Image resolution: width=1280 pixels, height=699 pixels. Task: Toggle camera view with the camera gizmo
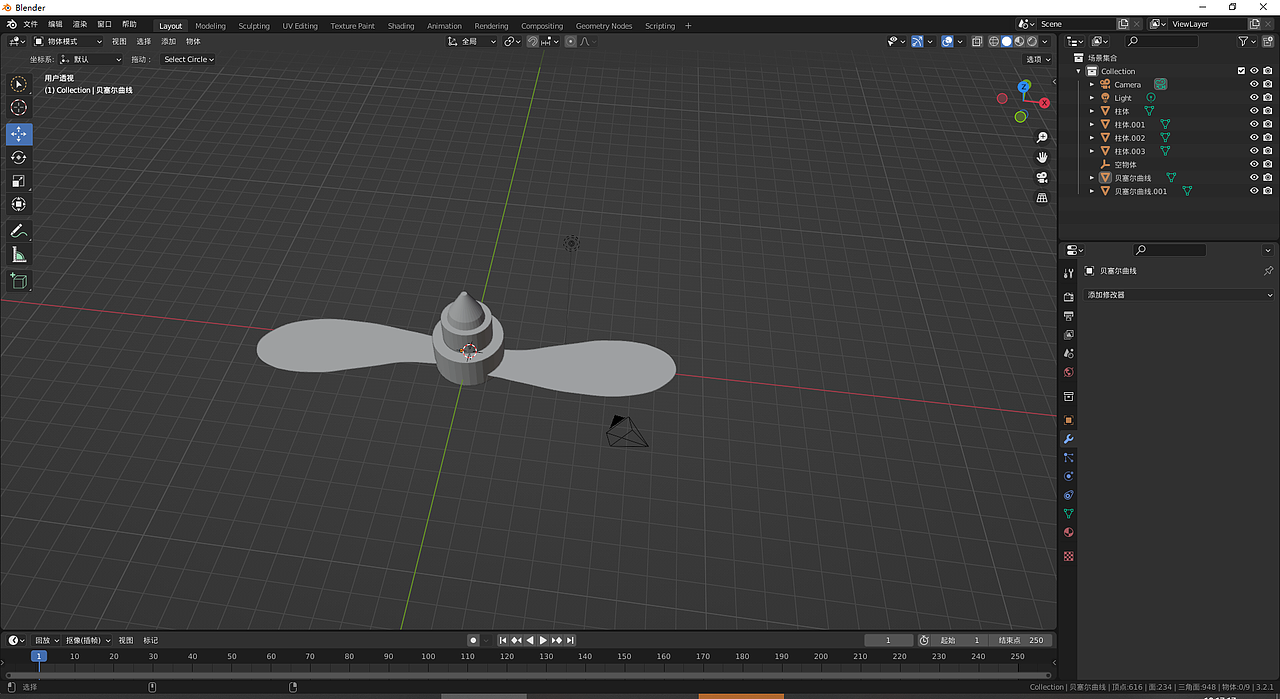point(1042,177)
